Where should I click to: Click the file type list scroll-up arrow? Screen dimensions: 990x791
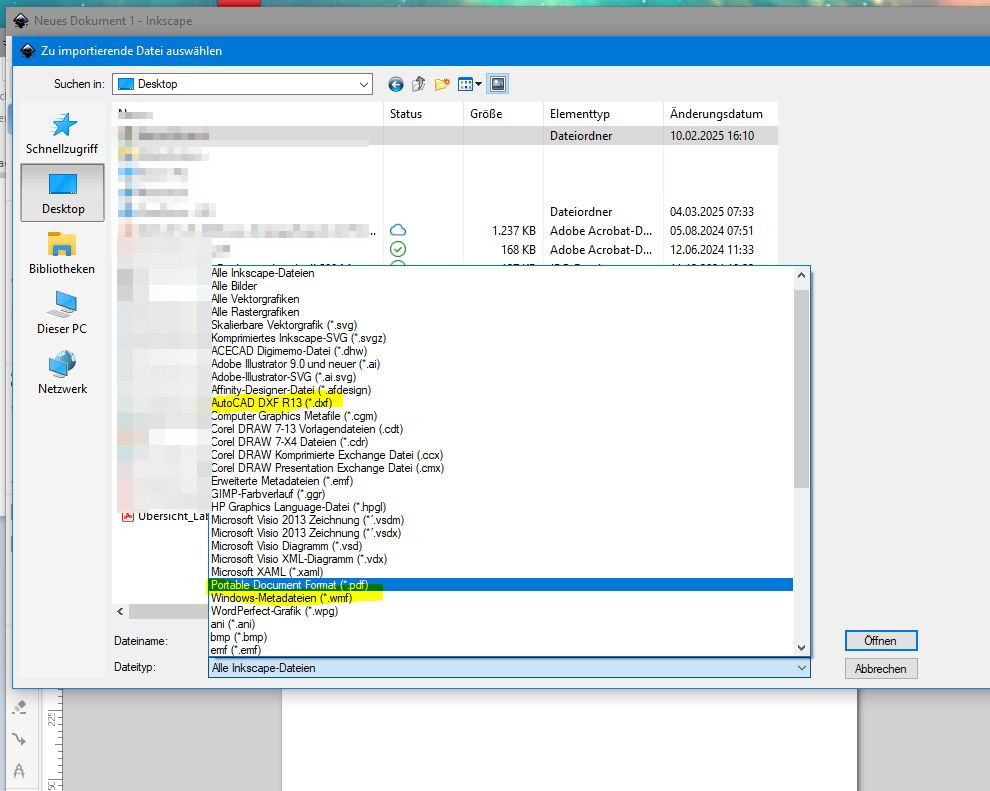click(x=801, y=275)
